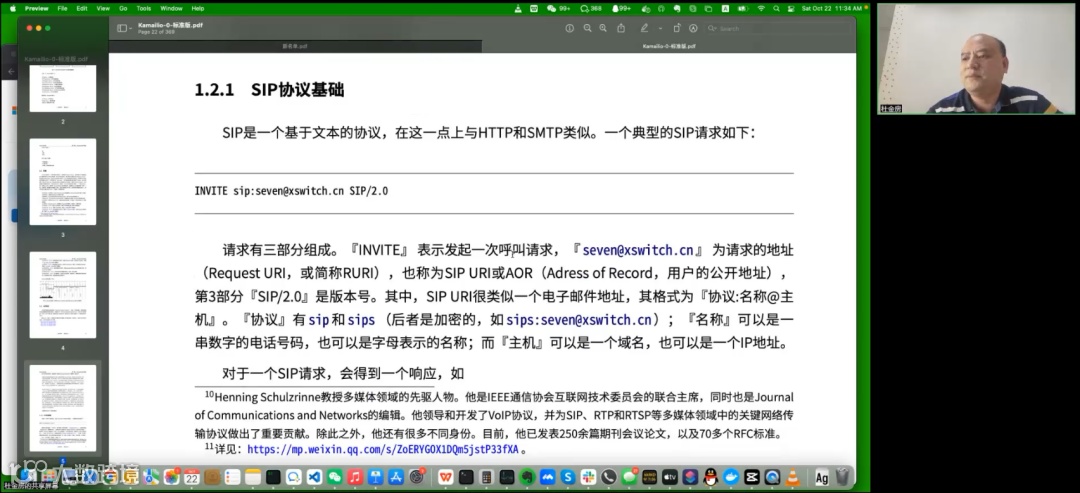Click the line "INVITE sip:seven@xswitch.cn SIP/2.0"
Image resolution: width=1080 pixels, height=493 pixels.
coord(291,191)
